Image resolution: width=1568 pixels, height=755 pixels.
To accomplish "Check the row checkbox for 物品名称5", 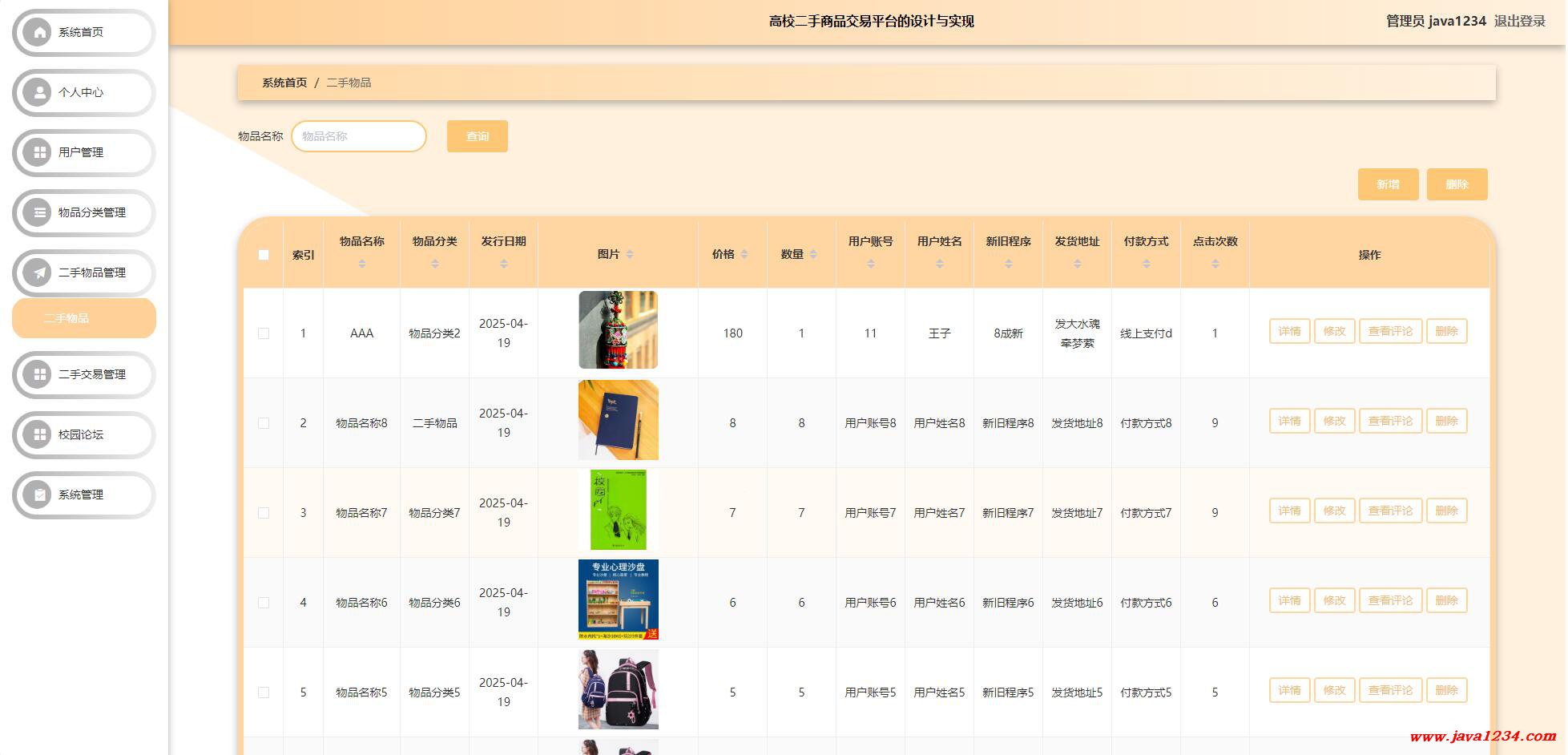I will (x=264, y=692).
